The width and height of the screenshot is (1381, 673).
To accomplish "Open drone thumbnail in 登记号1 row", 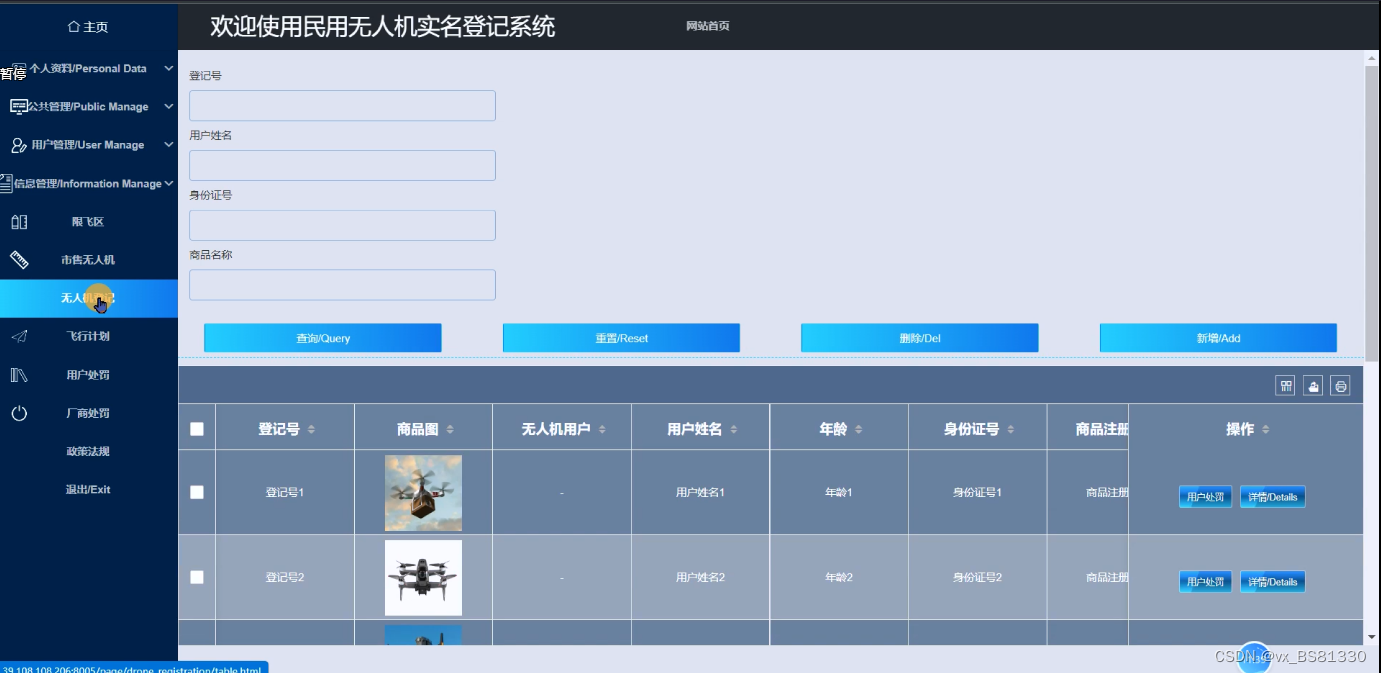I will pyautogui.click(x=423, y=493).
